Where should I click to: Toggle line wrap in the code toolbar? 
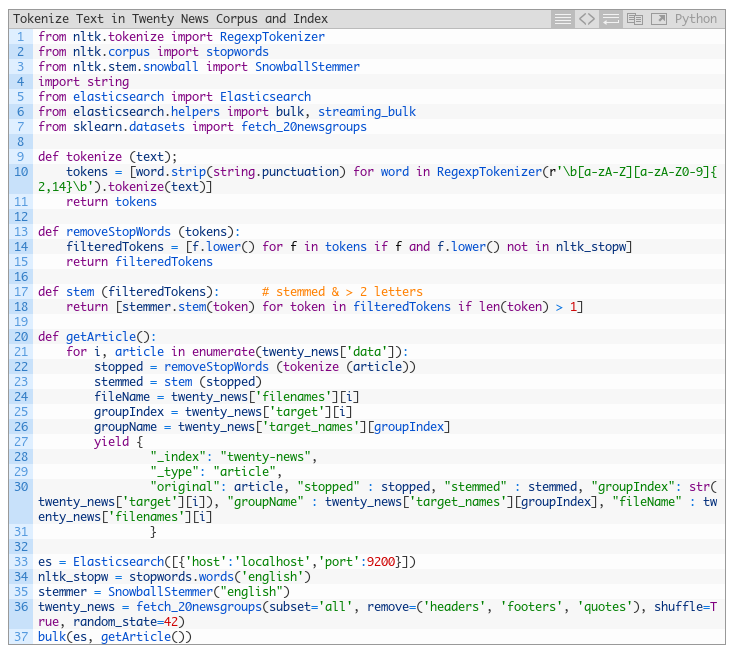611,19
